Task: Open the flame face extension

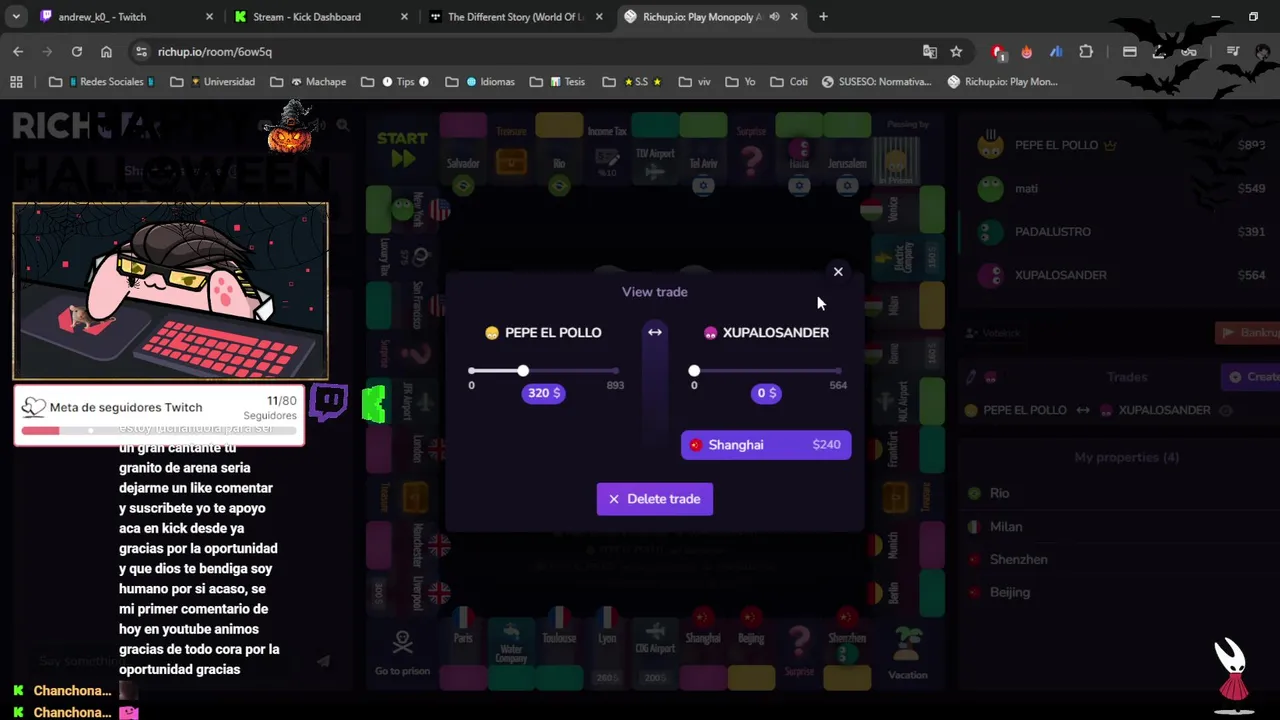Action: pyautogui.click(x=1027, y=52)
